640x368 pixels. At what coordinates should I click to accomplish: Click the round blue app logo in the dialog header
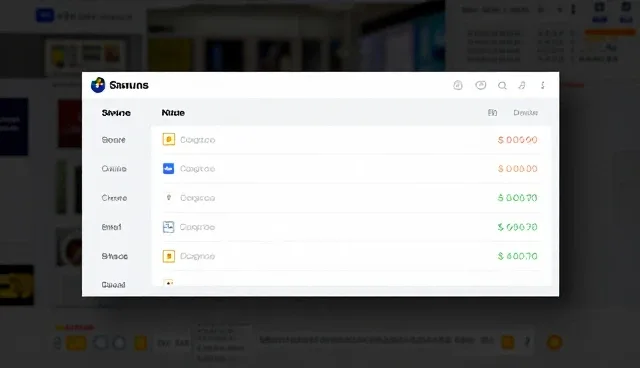point(98,85)
